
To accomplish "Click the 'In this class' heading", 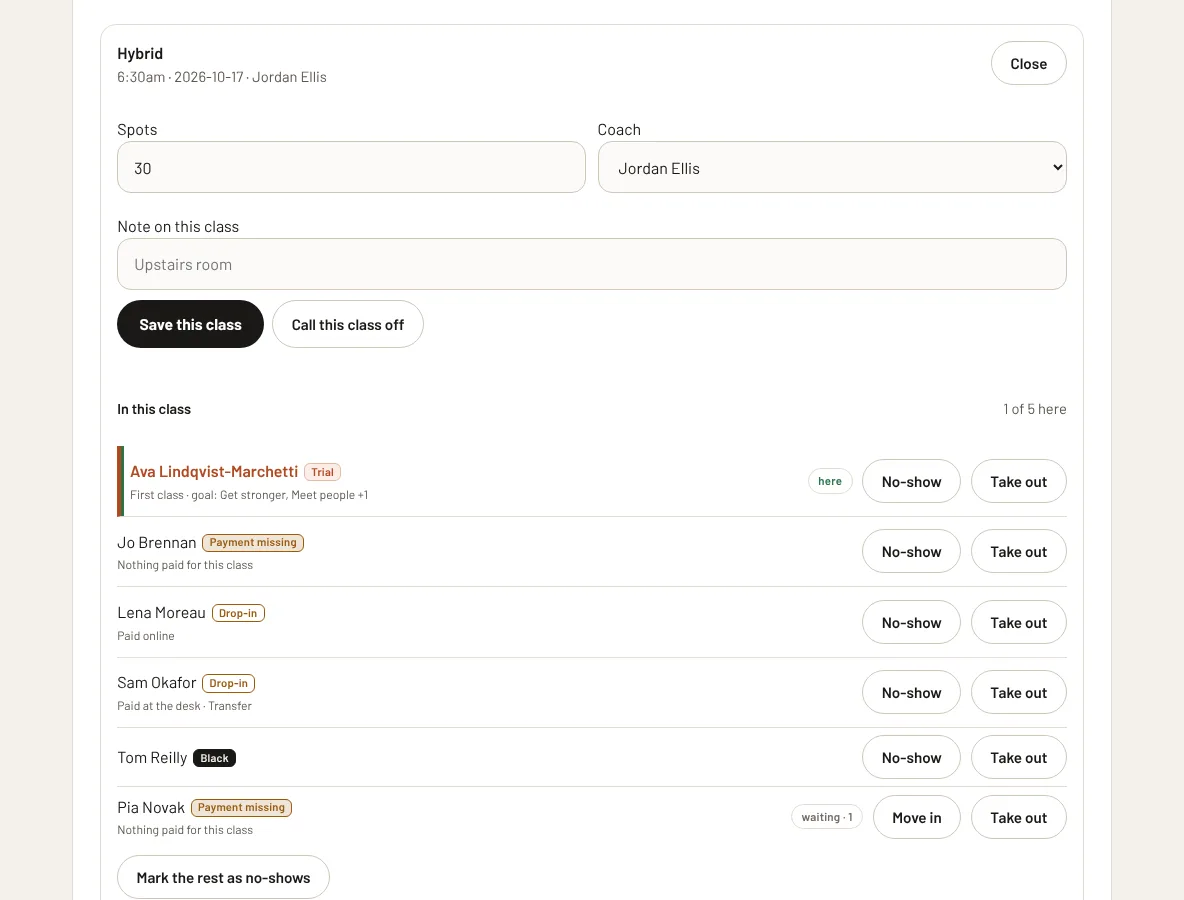I will [154, 409].
